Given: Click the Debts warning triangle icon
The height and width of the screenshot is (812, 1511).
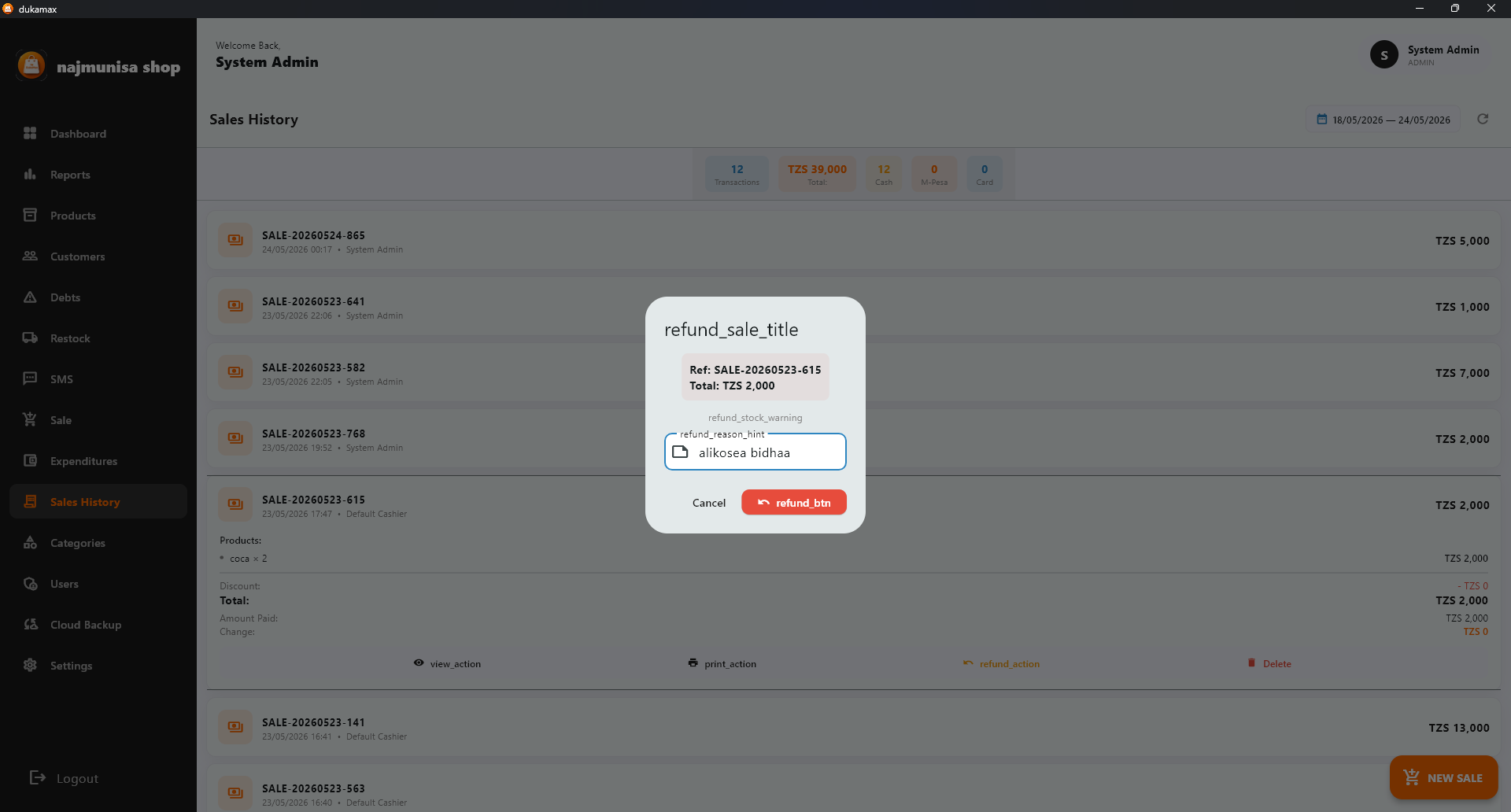Looking at the screenshot, I should tap(30, 297).
